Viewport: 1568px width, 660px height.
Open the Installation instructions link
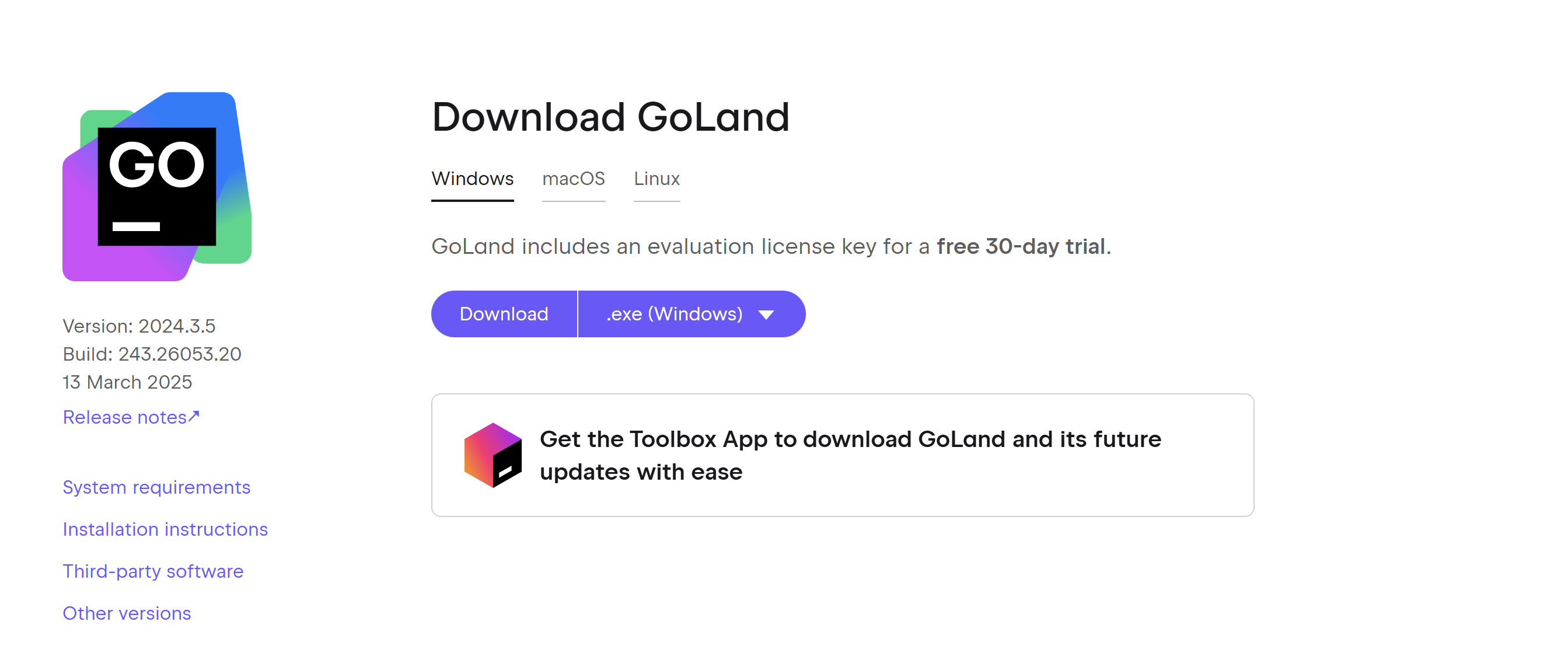click(165, 529)
